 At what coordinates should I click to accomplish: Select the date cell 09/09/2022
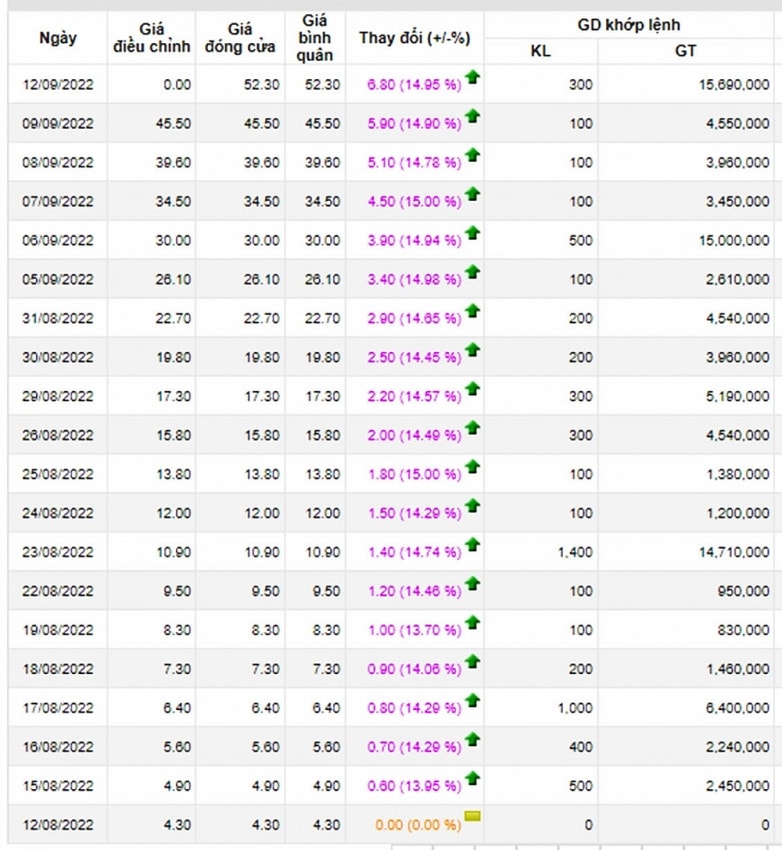58,124
